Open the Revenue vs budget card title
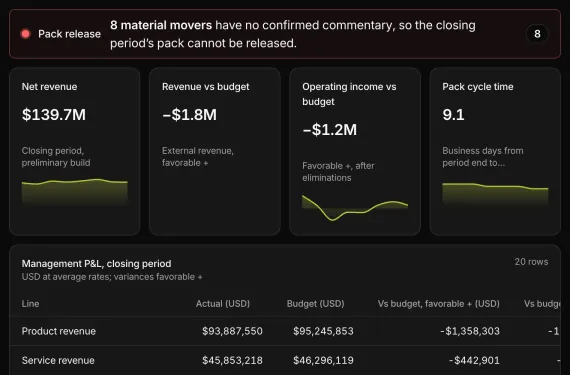The height and width of the screenshot is (375, 570). click(x=206, y=86)
